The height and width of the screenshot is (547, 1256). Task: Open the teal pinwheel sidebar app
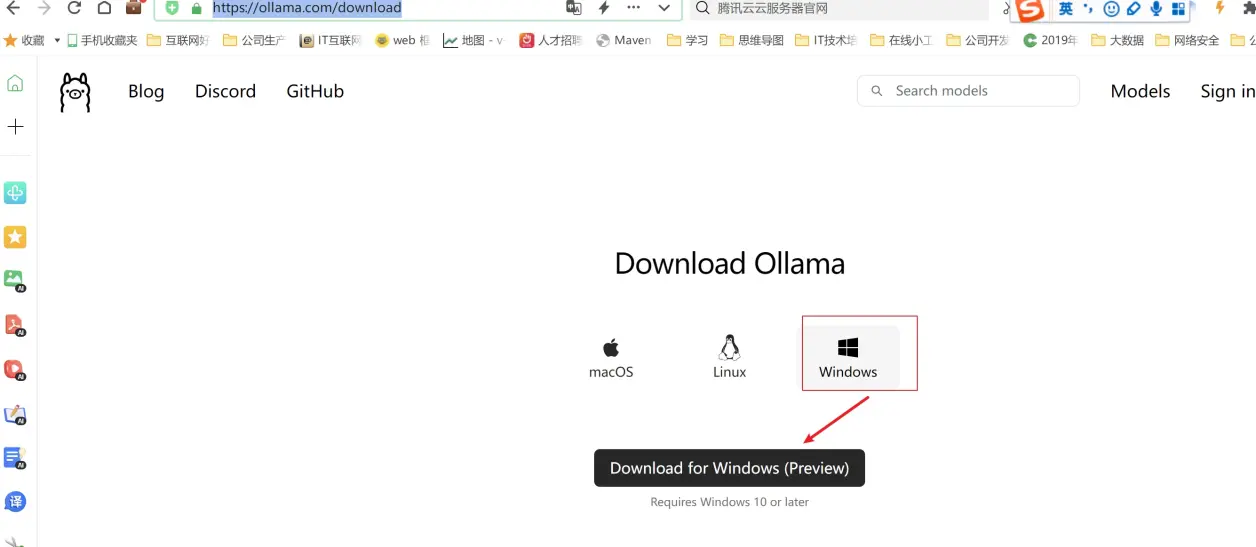point(15,193)
